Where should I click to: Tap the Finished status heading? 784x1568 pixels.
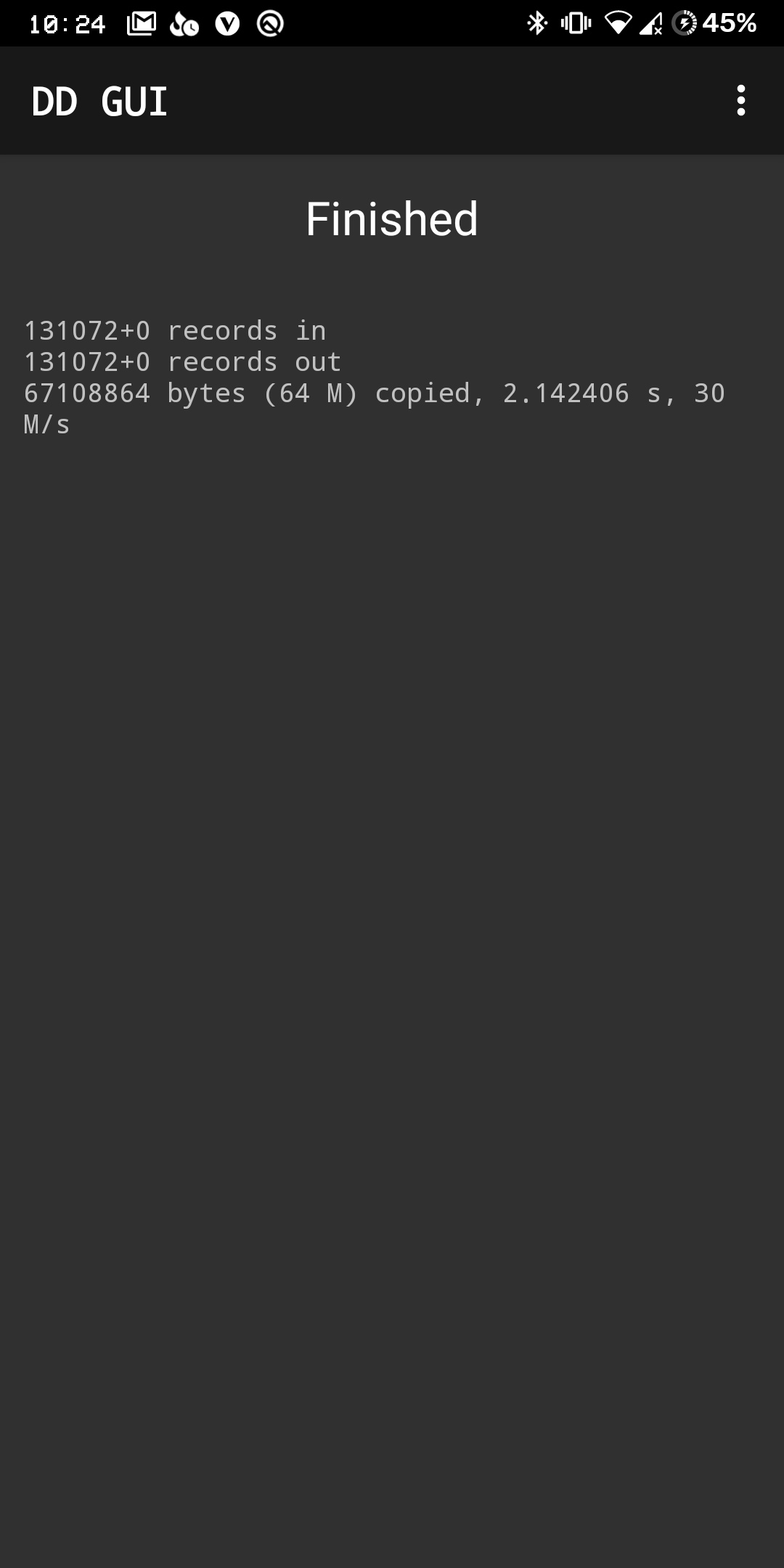point(392,219)
